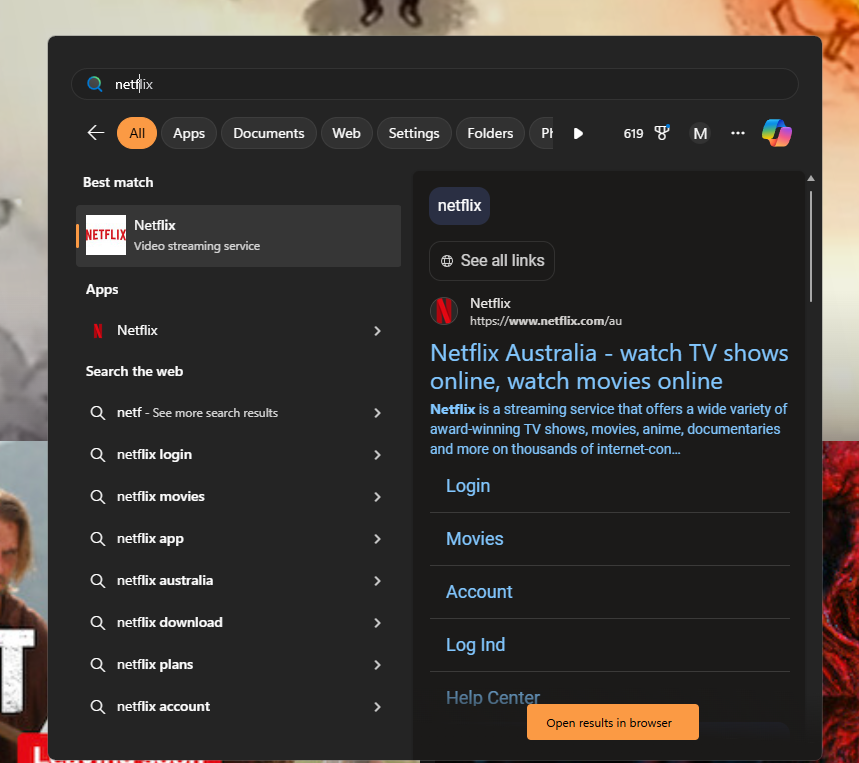Expand the netflix download chevron
859x763 pixels.
377,623
